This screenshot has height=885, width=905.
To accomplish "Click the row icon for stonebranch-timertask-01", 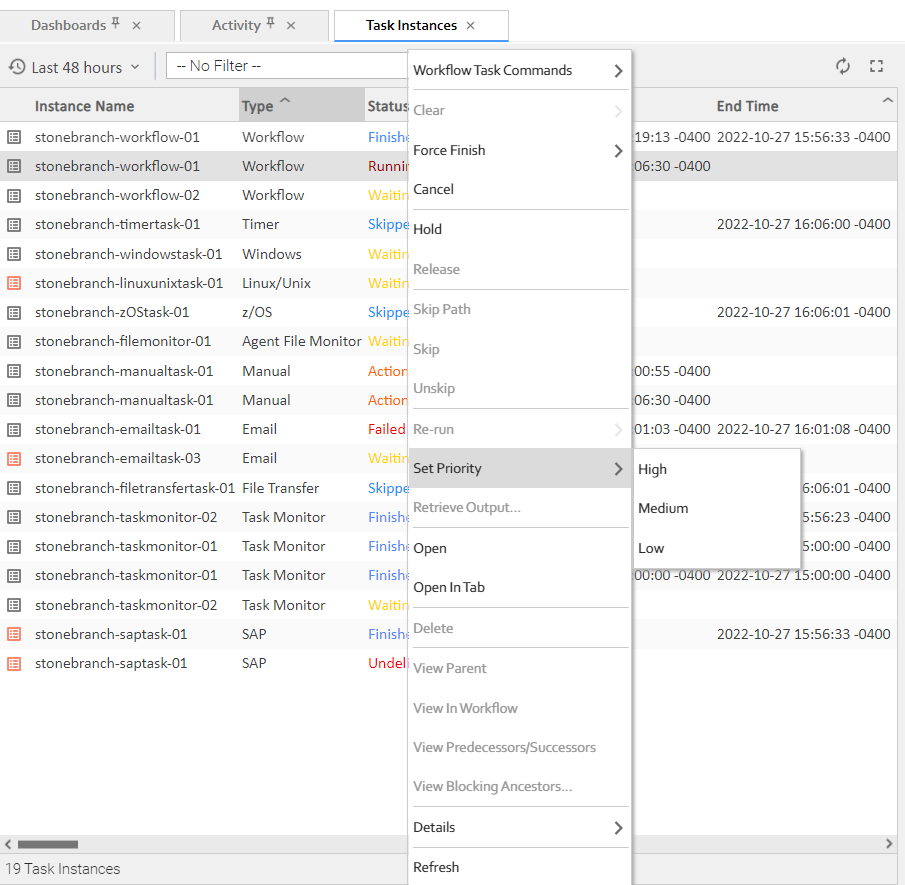I will point(14,224).
